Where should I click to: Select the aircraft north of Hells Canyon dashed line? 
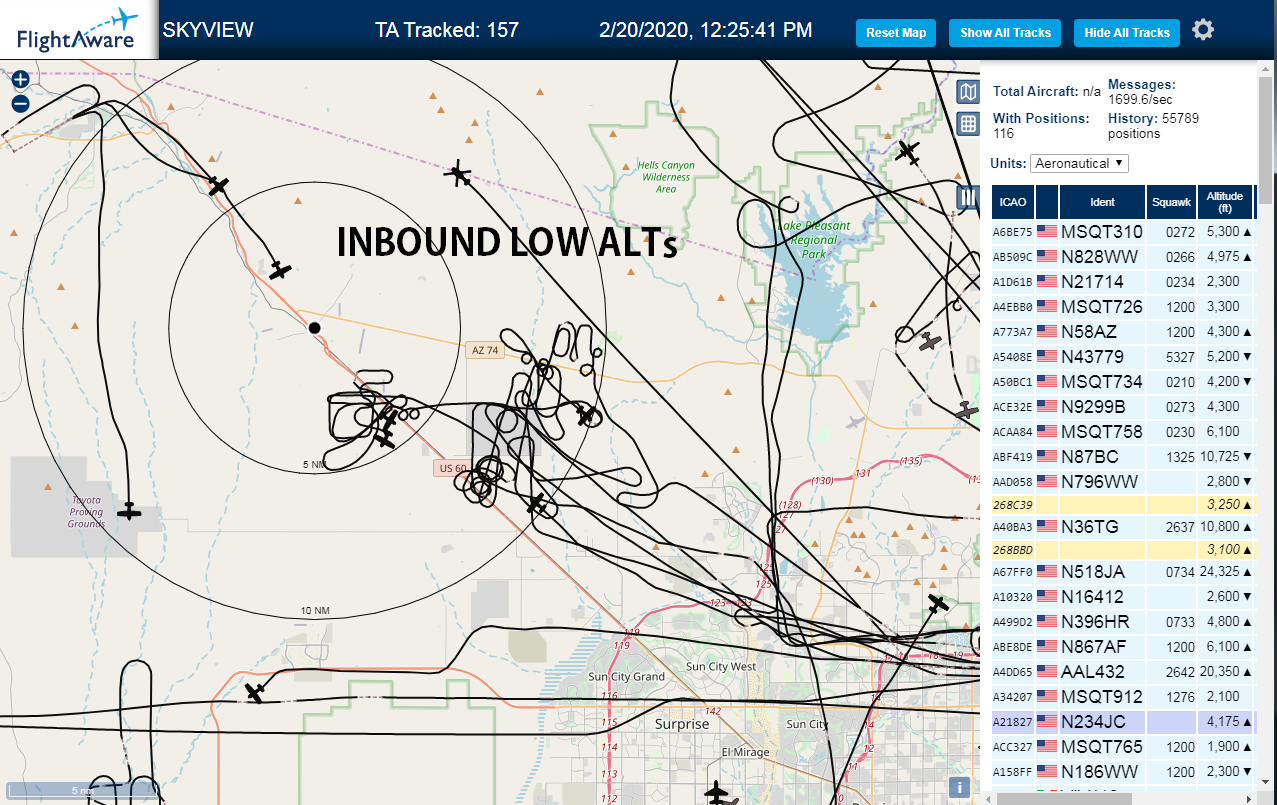click(459, 174)
